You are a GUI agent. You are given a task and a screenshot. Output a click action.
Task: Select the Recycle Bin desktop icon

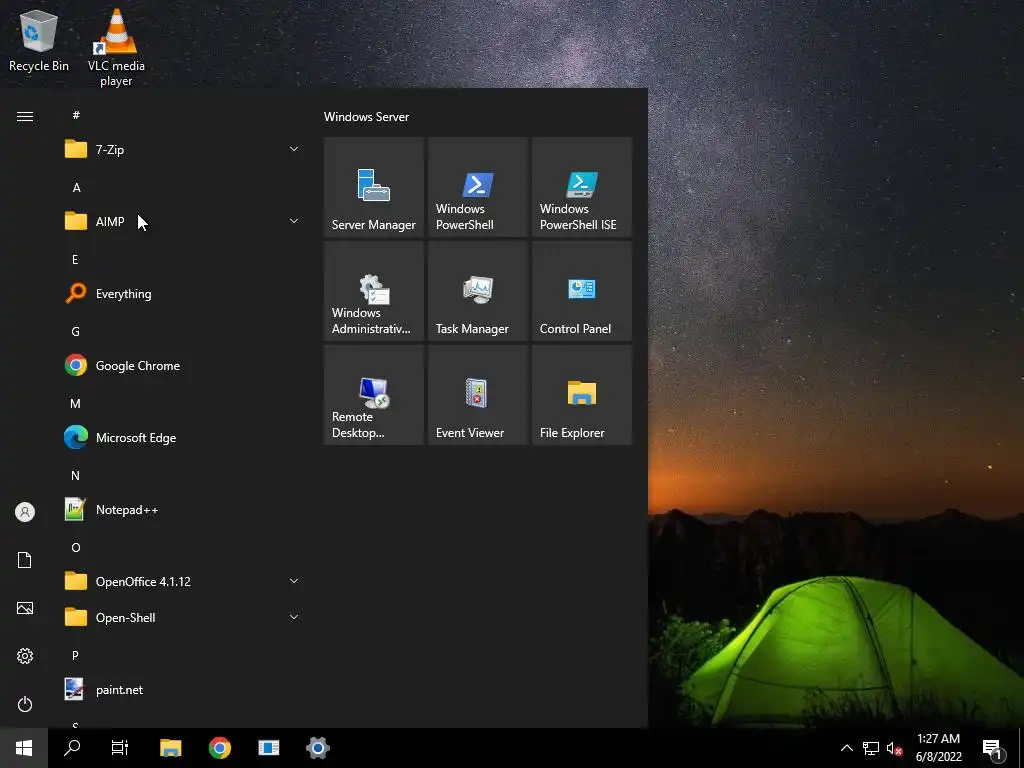39,41
